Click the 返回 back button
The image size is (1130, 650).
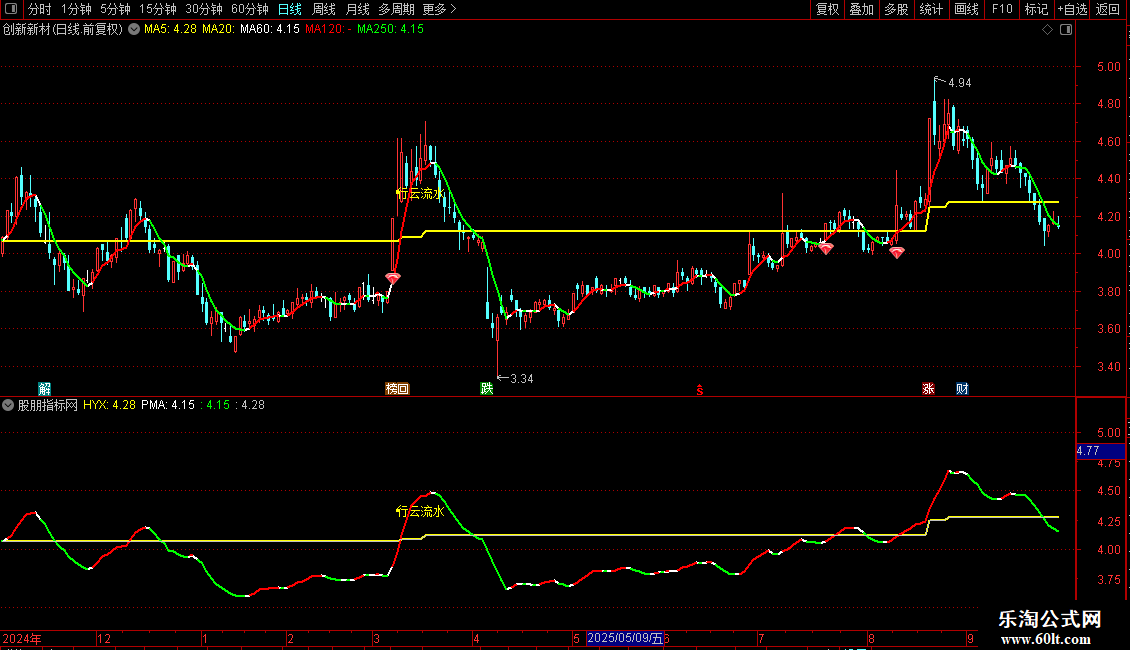coord(1108,9)
